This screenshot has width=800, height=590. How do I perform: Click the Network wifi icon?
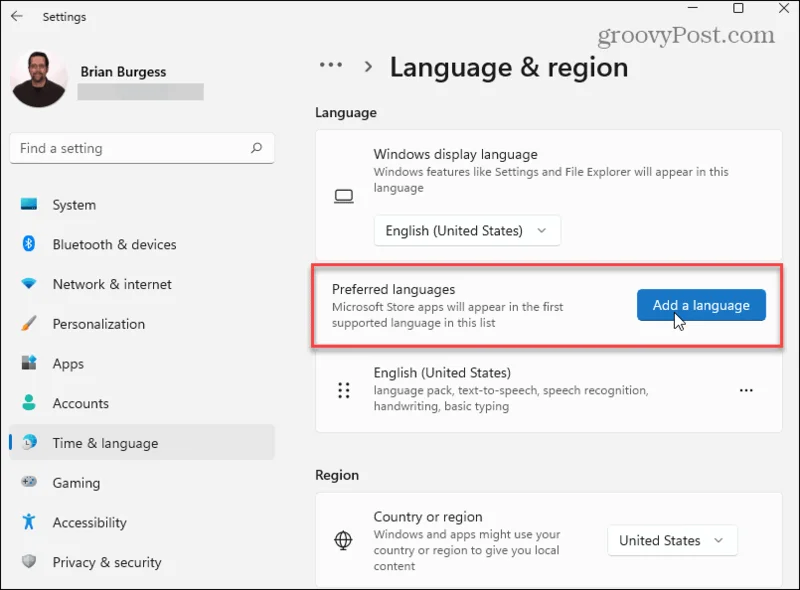pos(29,284)
